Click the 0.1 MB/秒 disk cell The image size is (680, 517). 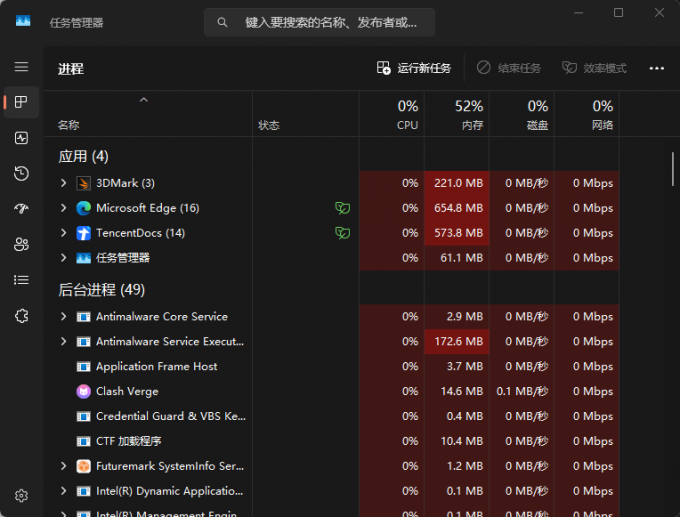(x=522, y=391)
